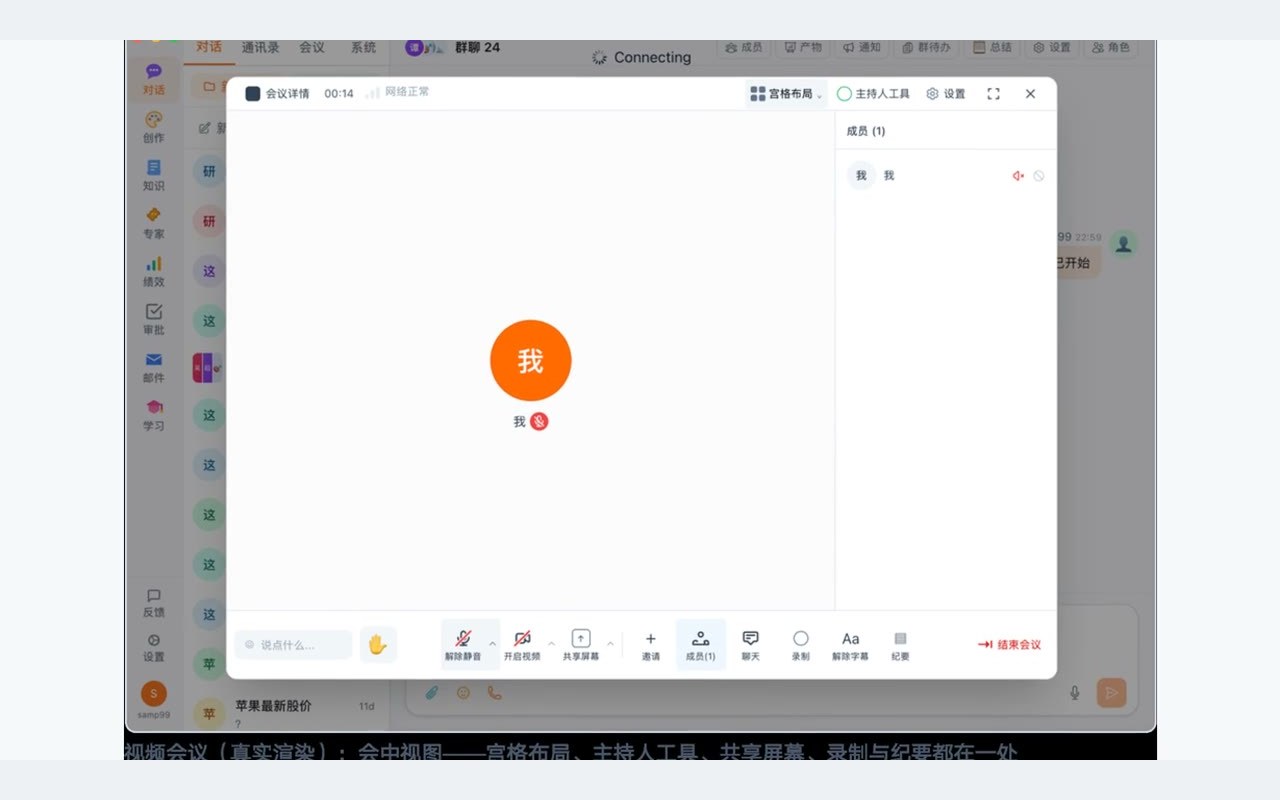Unmute microphone with 解除静音 button

click(463, 645)
